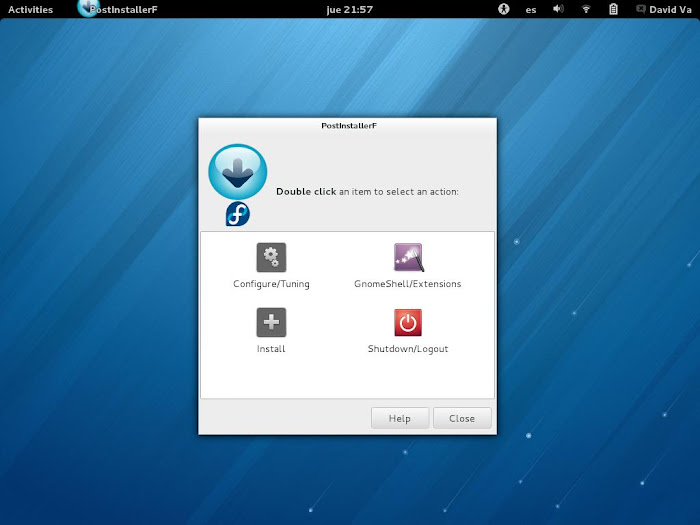Click the 'Configure/Tuning' label
Screen dimensions: 700x525
click(271, 284)
